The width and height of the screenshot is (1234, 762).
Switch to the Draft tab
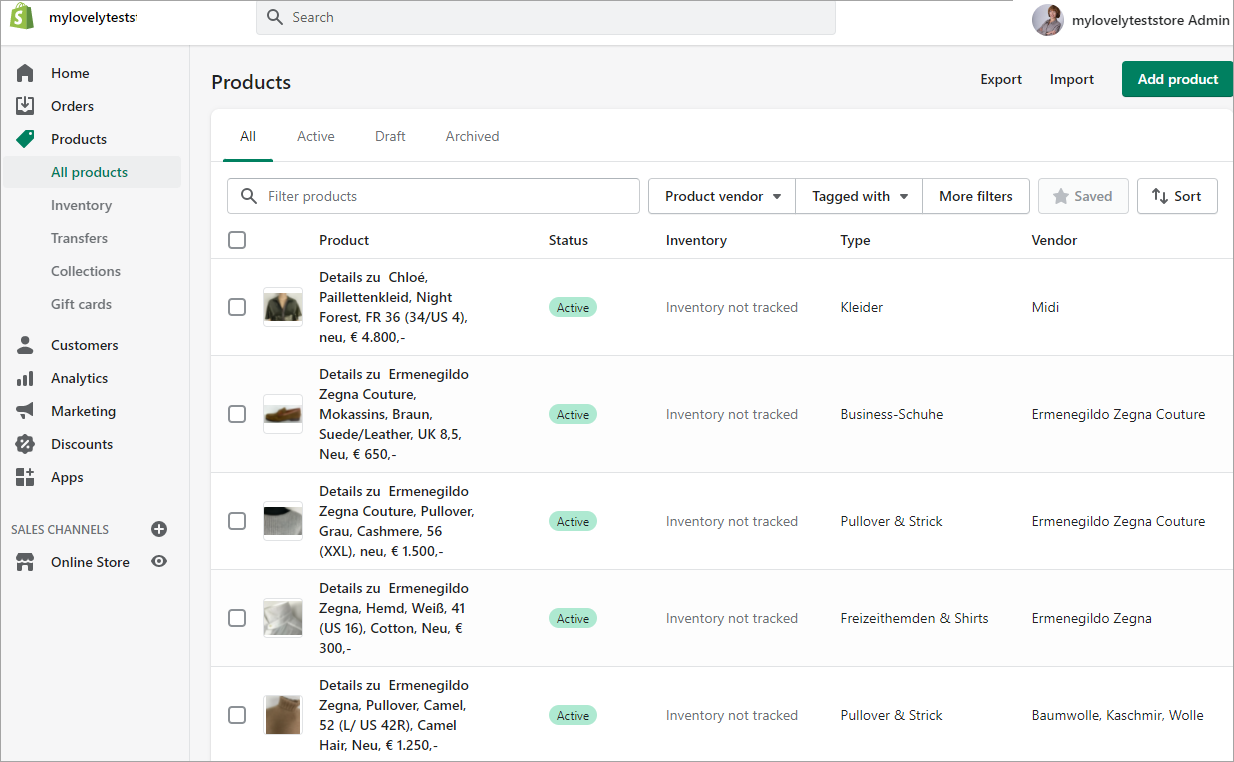[390, 136]
